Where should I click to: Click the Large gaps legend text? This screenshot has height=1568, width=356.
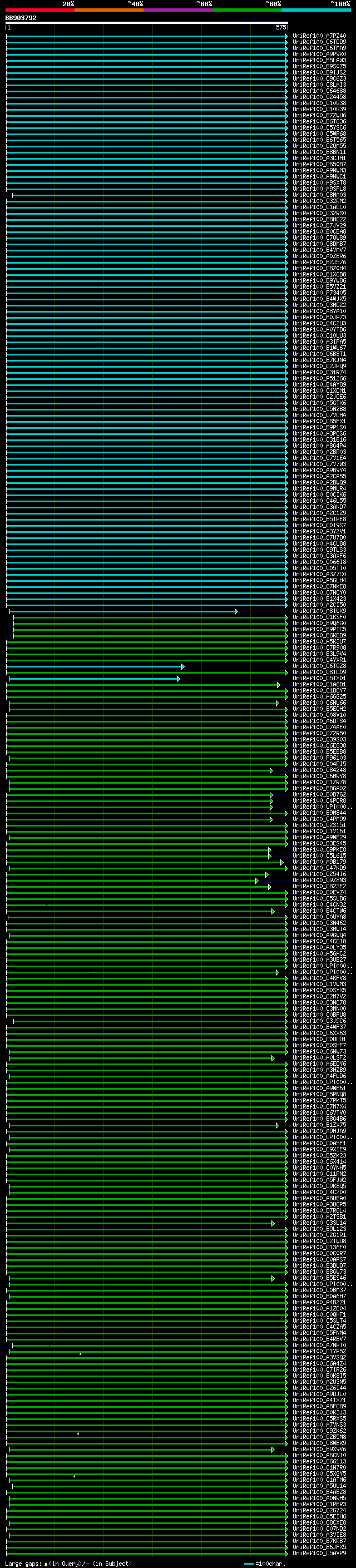(68, 1563)
